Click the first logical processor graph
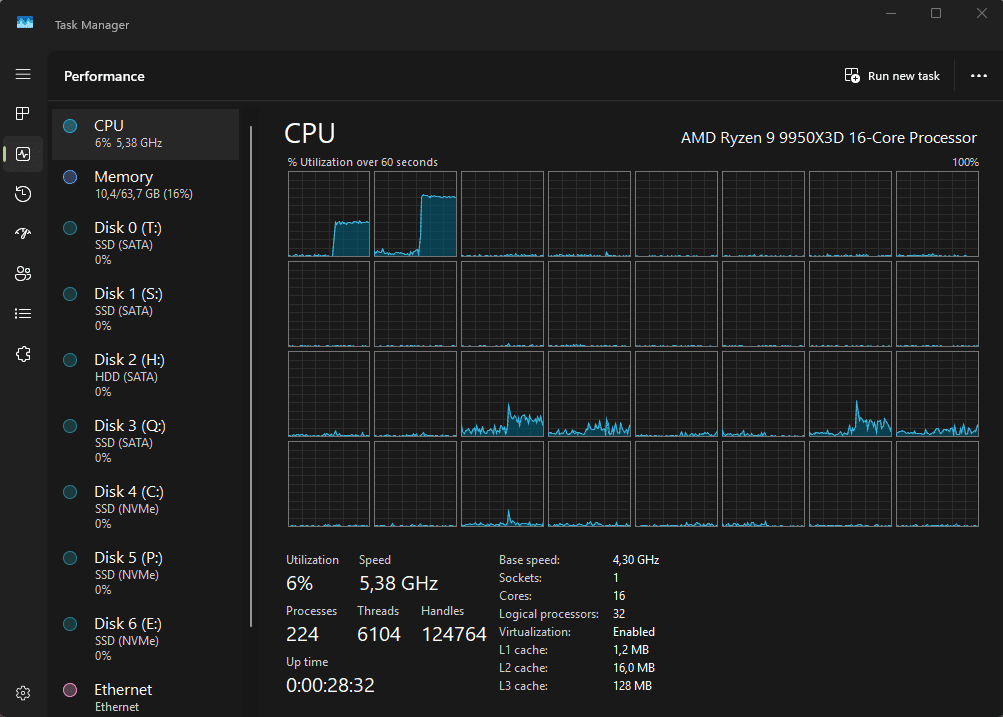Viewport: 1003px width, 717px height. click(x=329, y=214)
